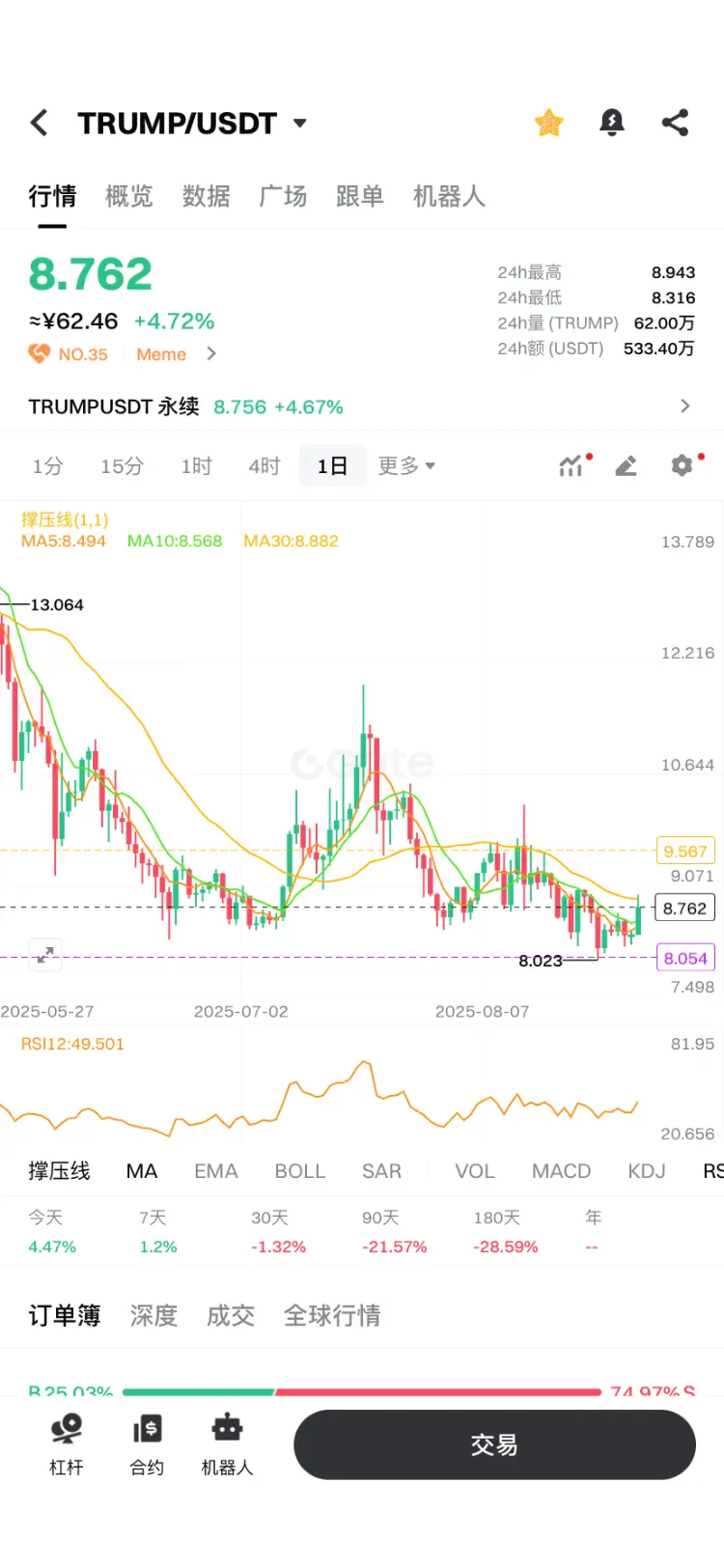Open the price alert bell icon
Image resolution: width=724 pixels, height=1568 pixels.
coord(612,123)
